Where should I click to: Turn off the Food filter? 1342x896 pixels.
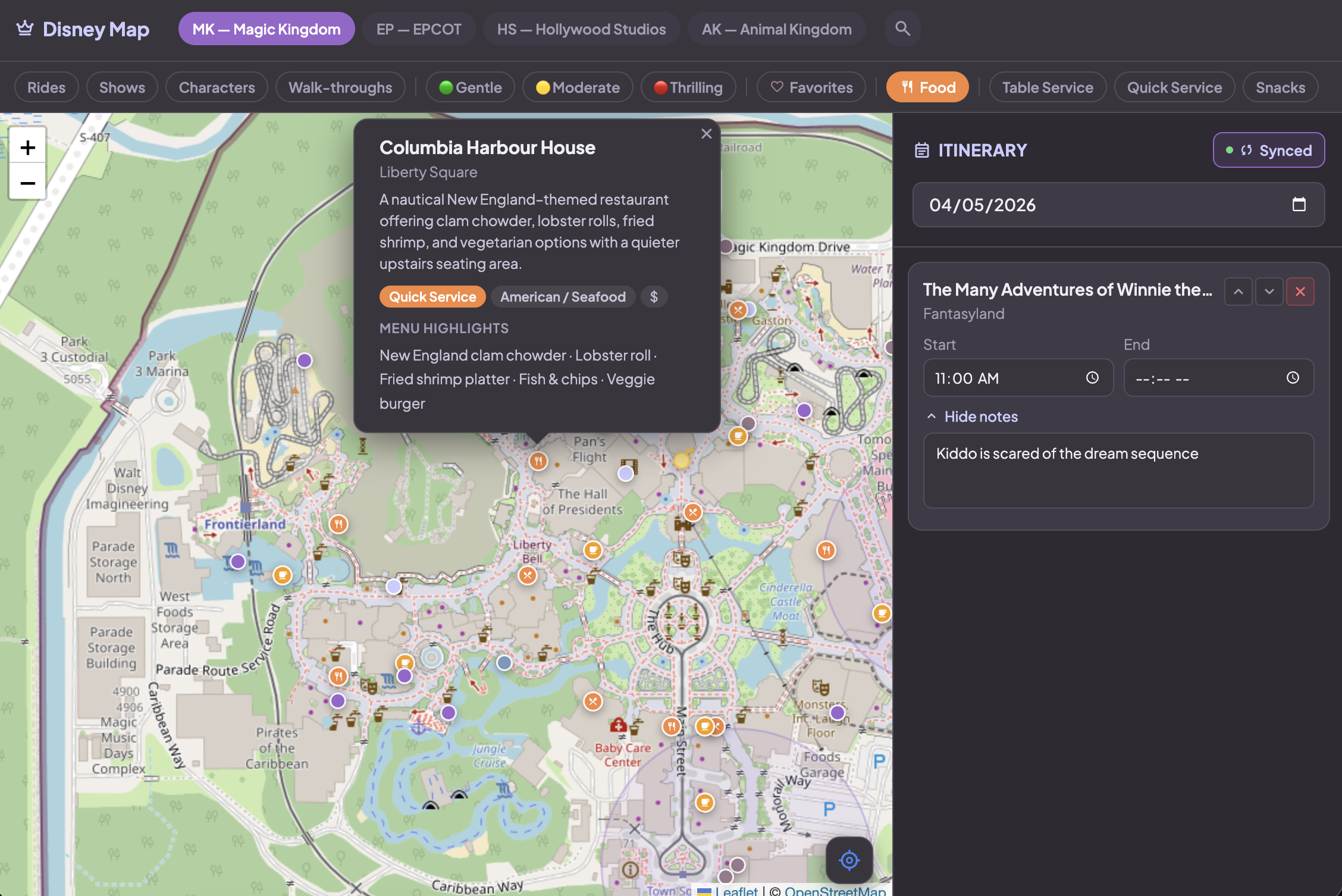927,87
